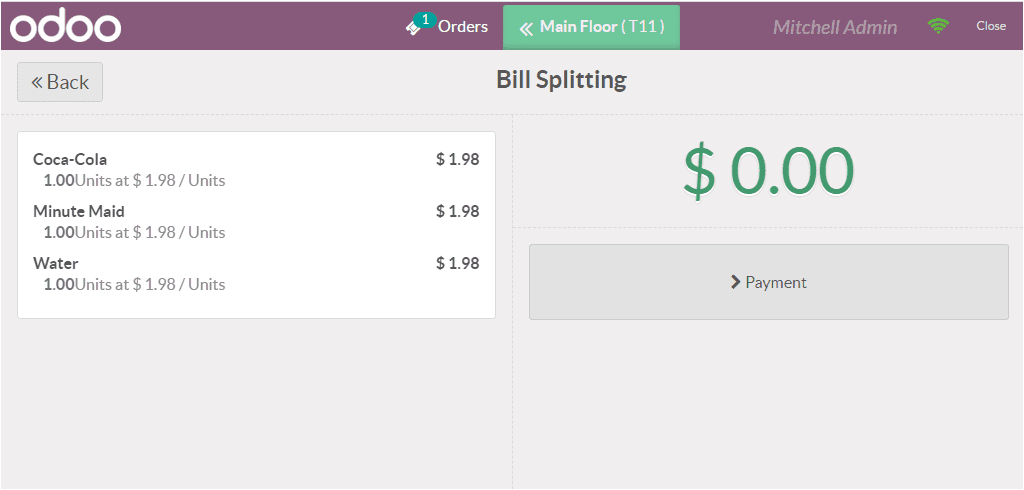Return to Main Floor T11 tab

591,27
